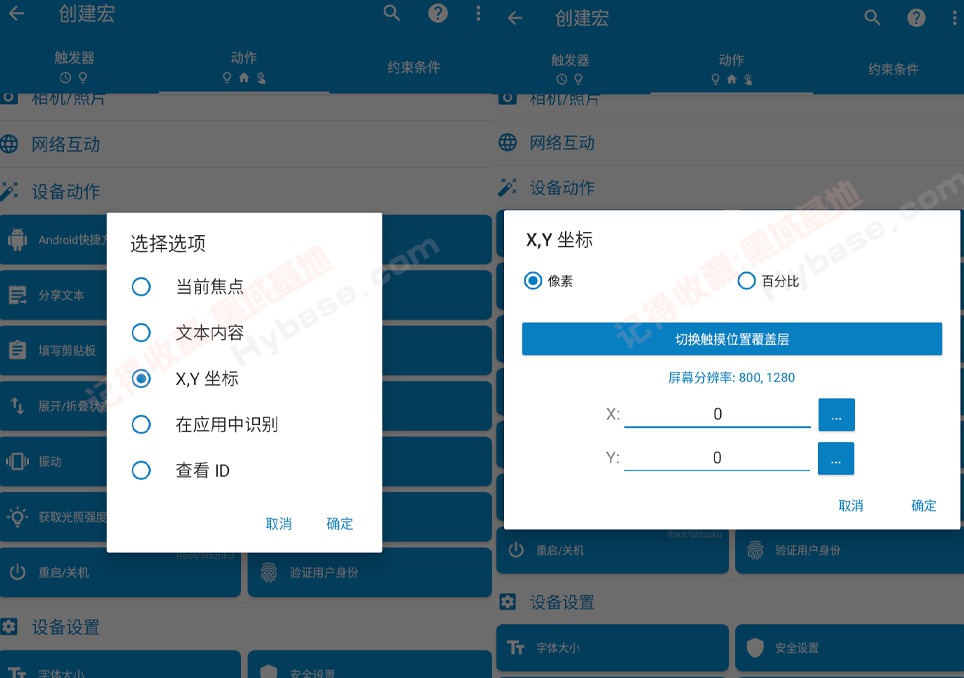Open 约束条件 tab above the X,Y 坐标 dialog

tap(893, 69)
